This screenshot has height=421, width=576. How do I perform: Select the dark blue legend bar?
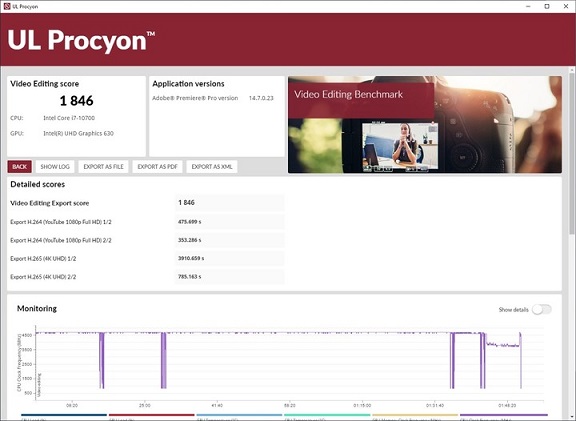tap(64, 415)
